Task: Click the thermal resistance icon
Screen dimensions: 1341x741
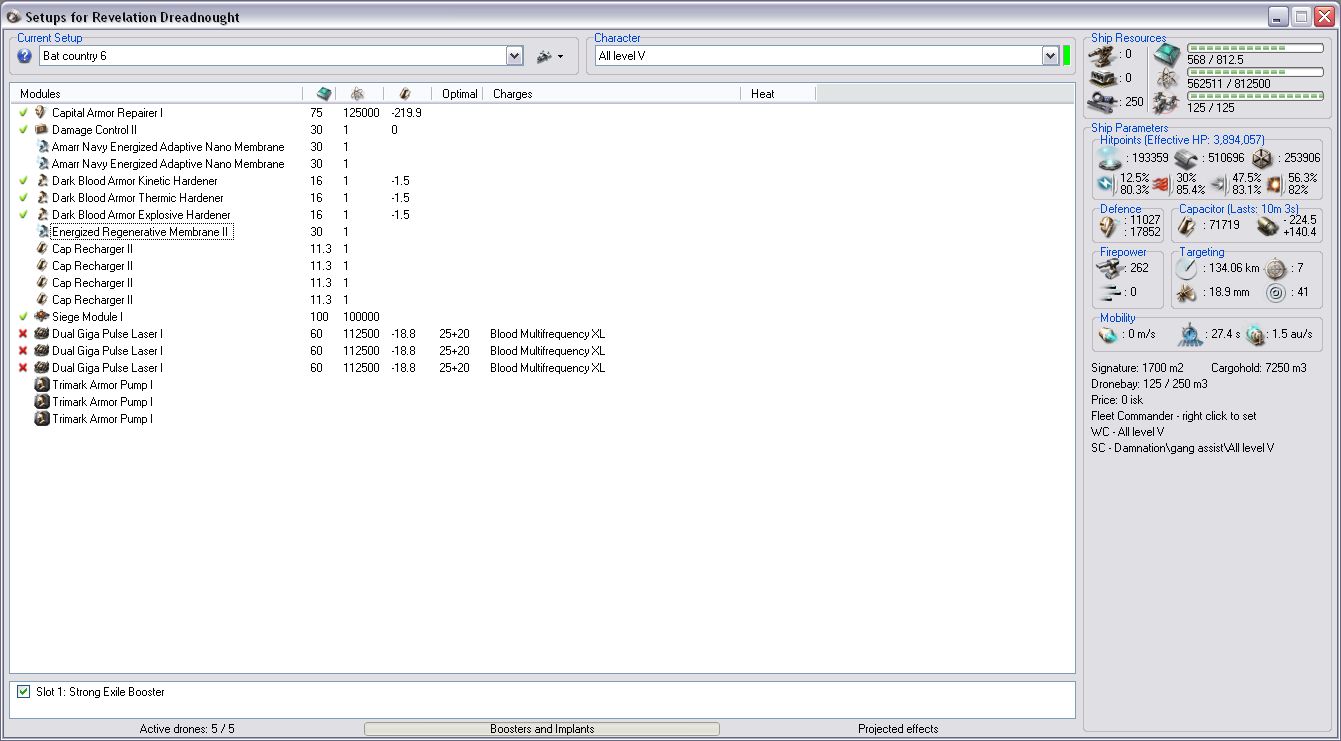Action: click(1161, 184)
